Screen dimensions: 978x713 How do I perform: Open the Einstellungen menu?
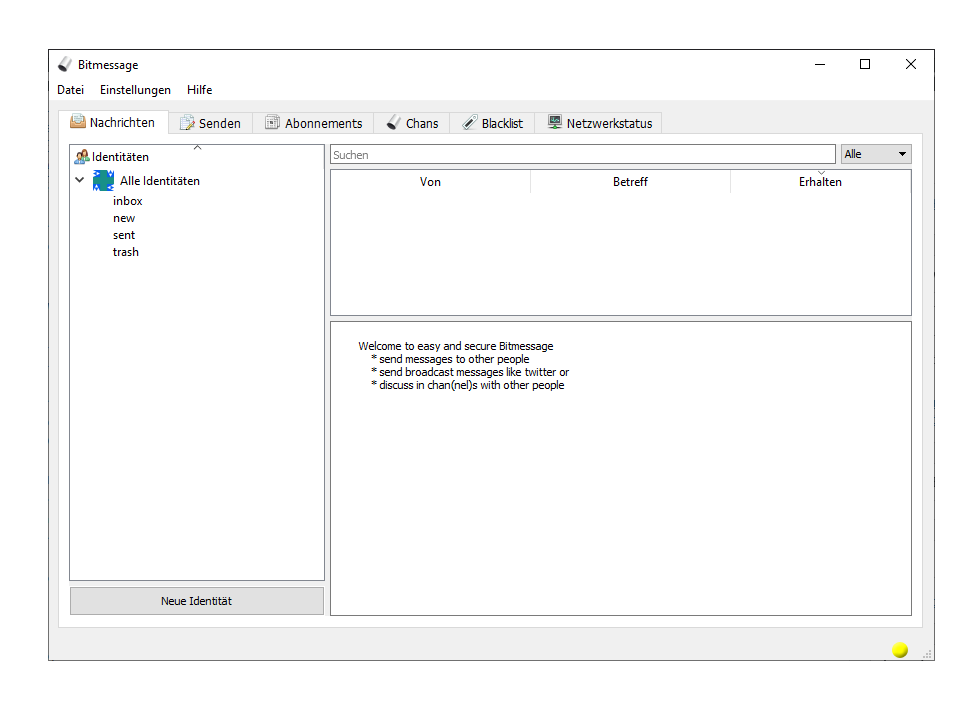click(x=135, y=90)
